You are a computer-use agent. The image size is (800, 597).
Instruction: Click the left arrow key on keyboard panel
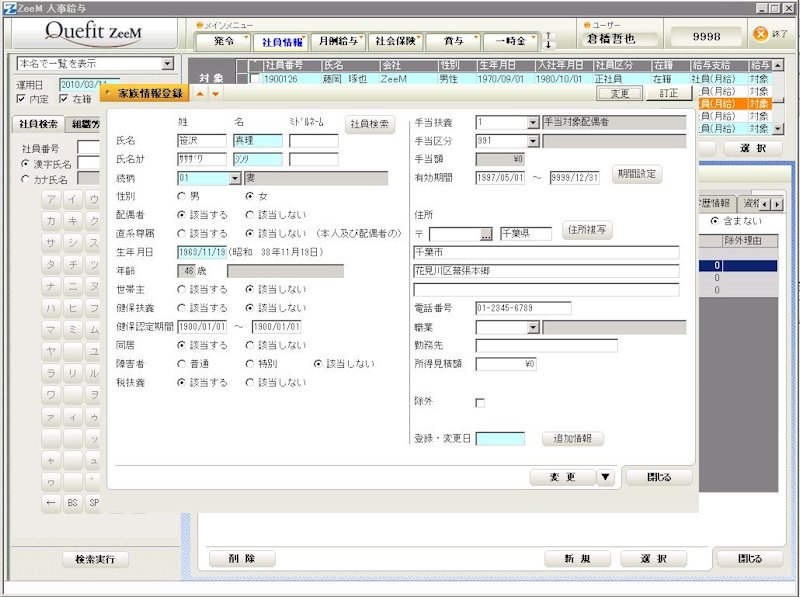51,503
